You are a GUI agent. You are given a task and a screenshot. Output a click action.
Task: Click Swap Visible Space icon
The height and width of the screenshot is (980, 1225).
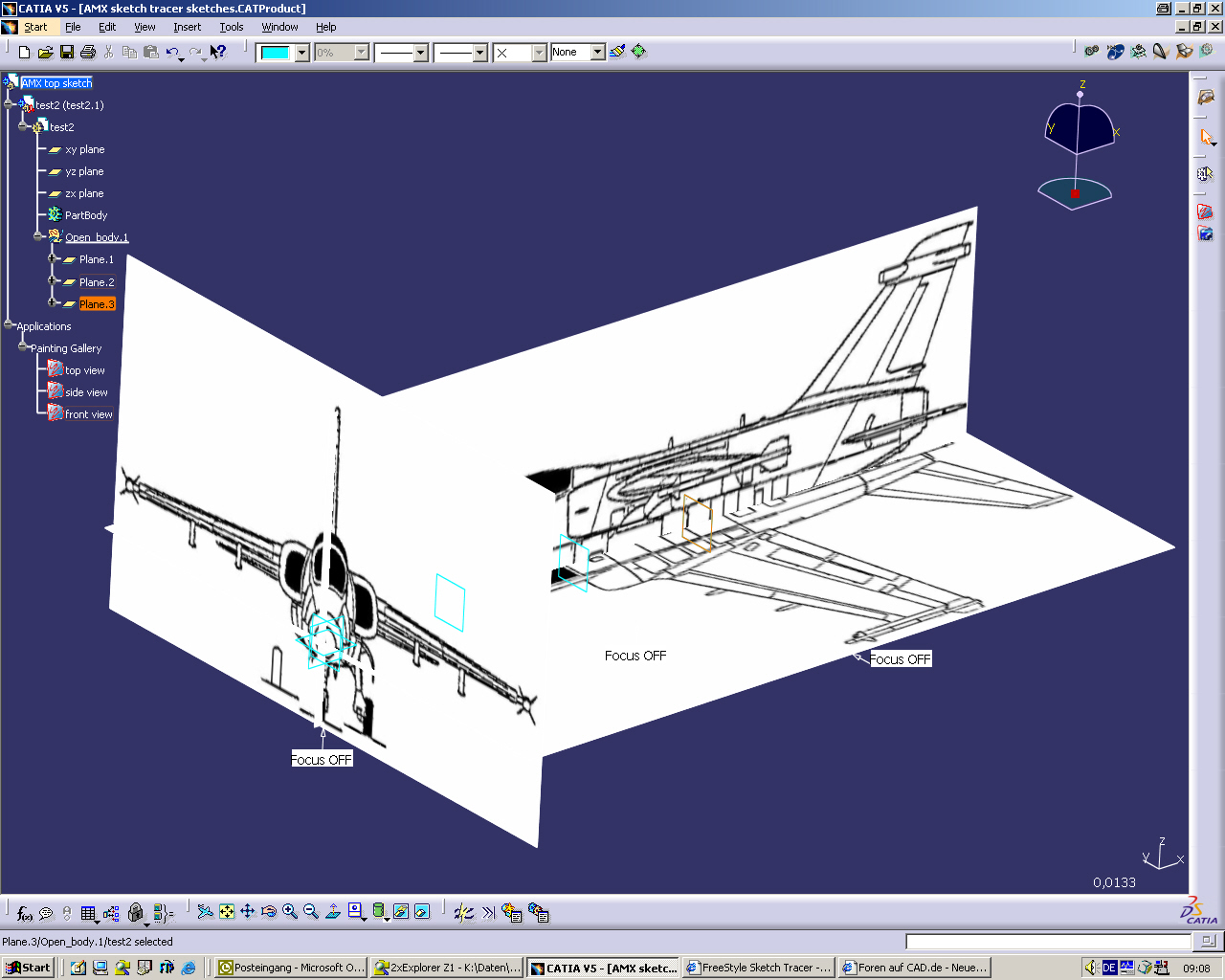coord(422,912)
